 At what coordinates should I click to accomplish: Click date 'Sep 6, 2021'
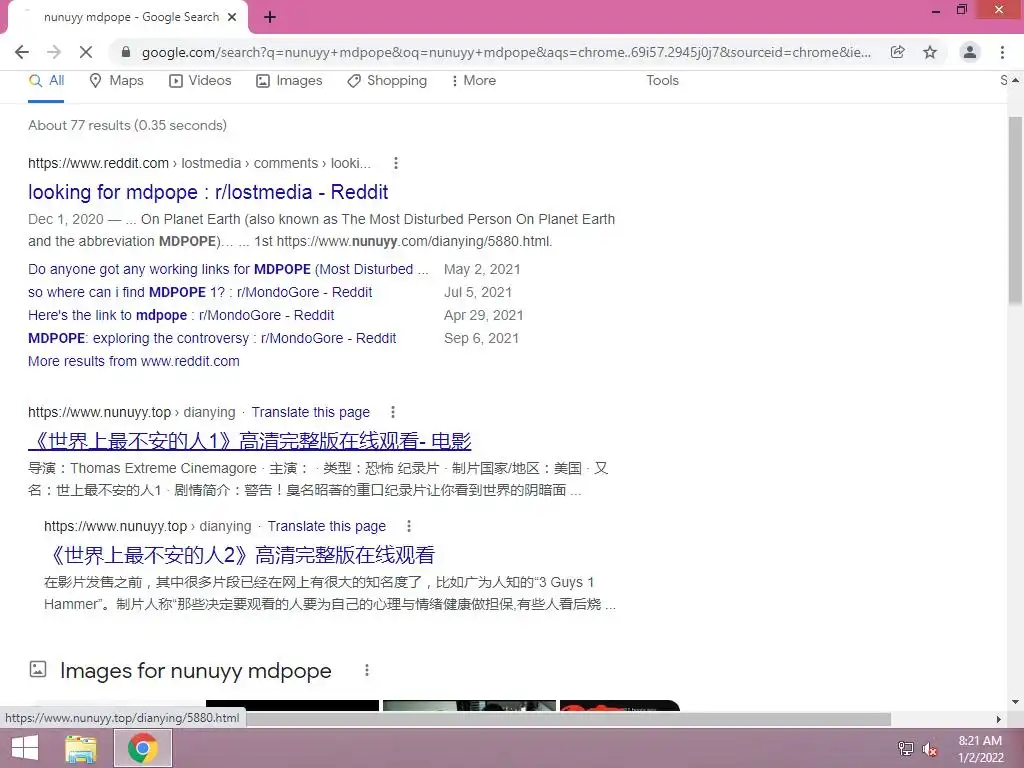pos(481,338)
